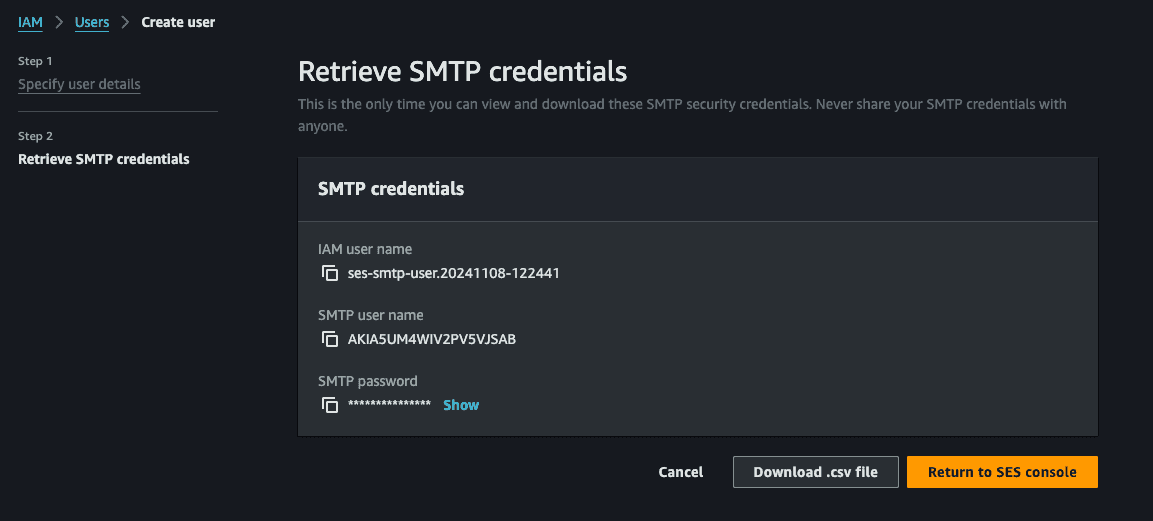Show the masked SMTP password
The image size is (1153, 521).
[x=461, y=405]
